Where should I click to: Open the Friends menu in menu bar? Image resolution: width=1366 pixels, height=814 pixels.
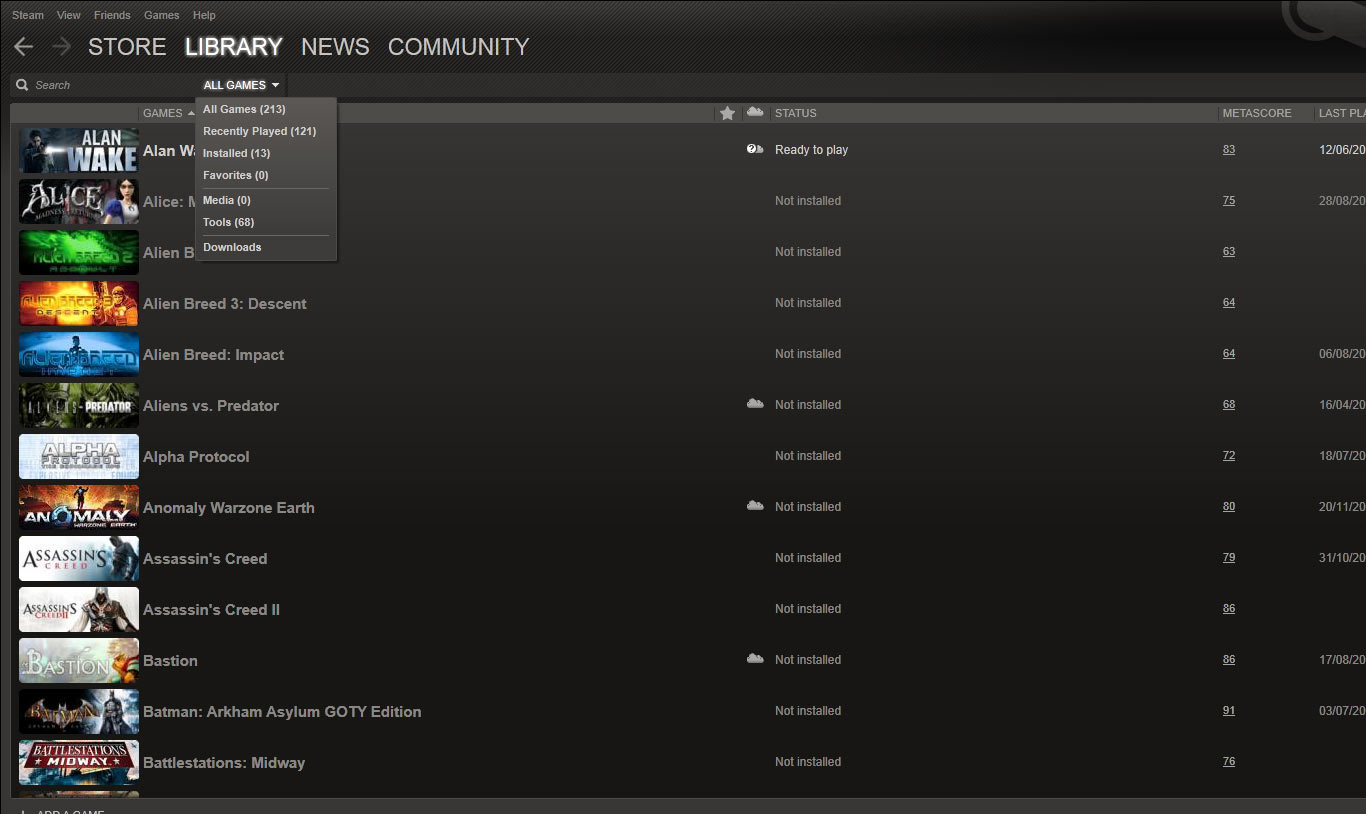[x=112, y=15]
